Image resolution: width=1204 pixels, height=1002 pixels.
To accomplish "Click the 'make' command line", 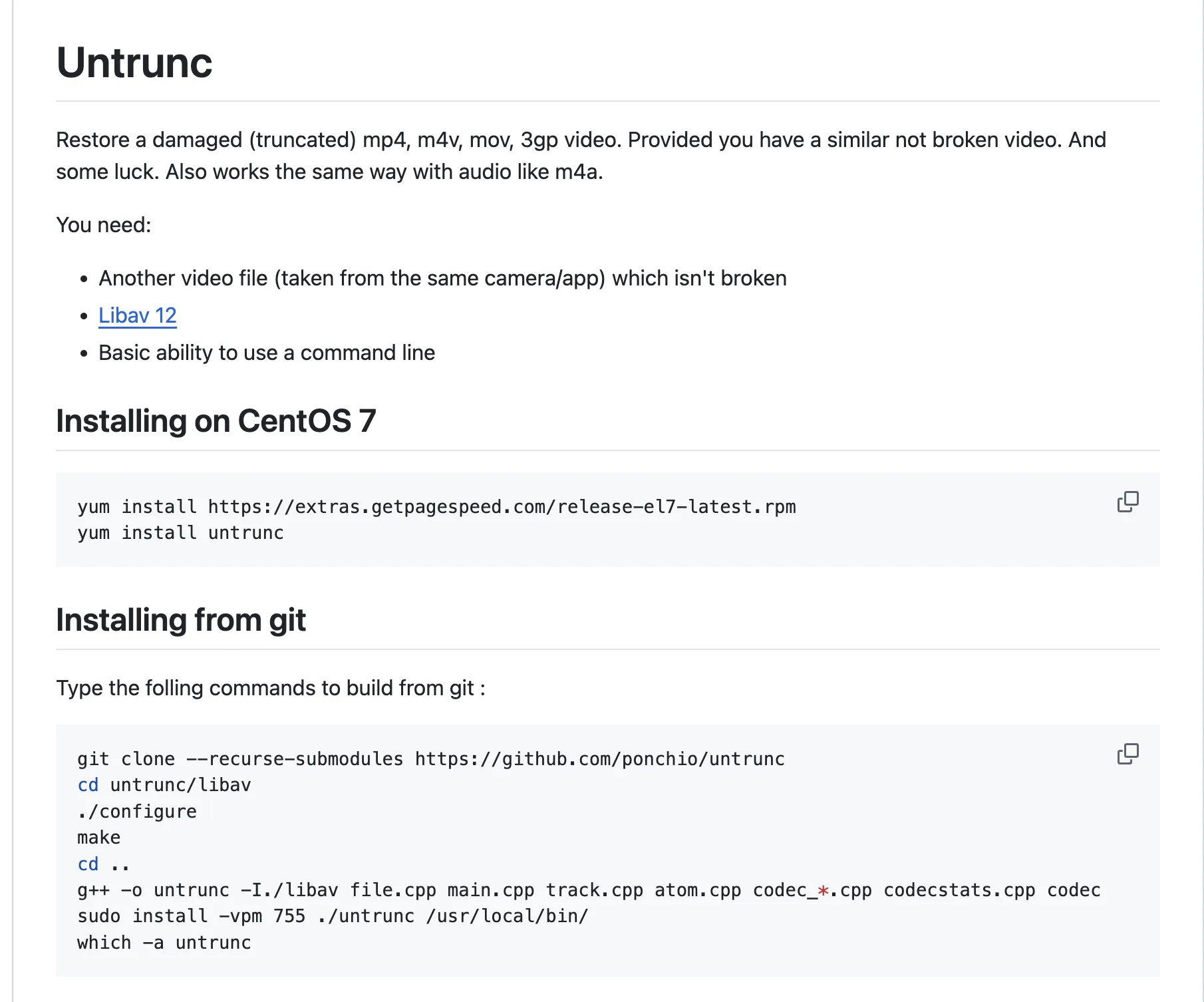I will click(99, 838).
